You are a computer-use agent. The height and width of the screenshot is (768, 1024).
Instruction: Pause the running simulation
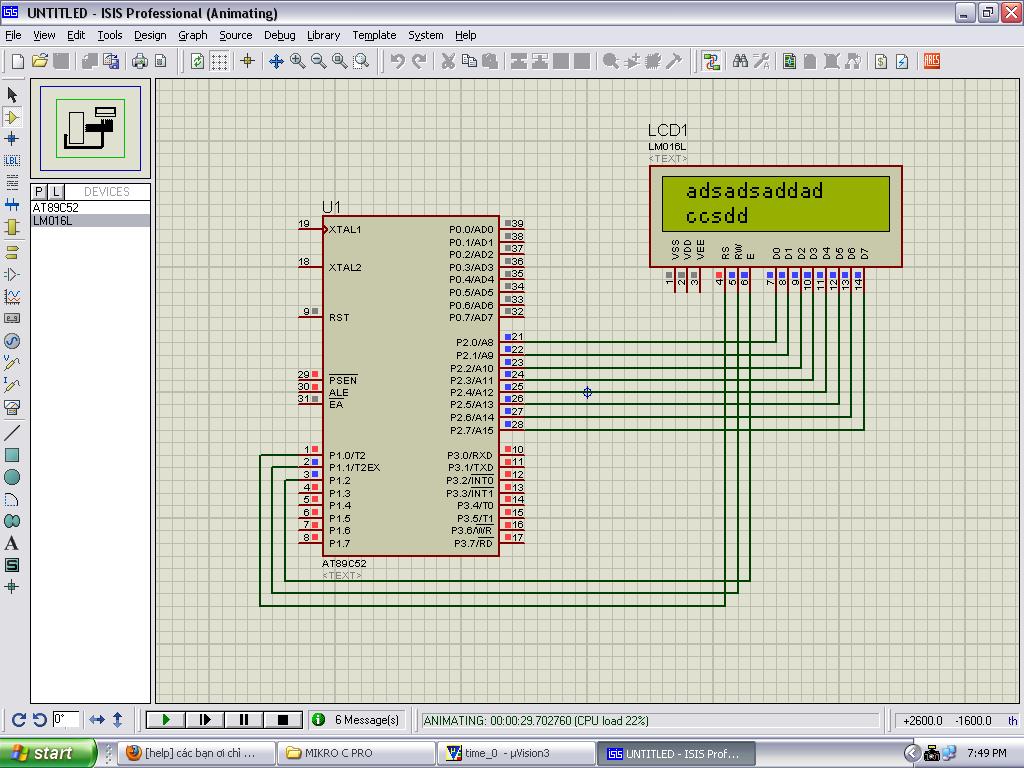point(243,719)
